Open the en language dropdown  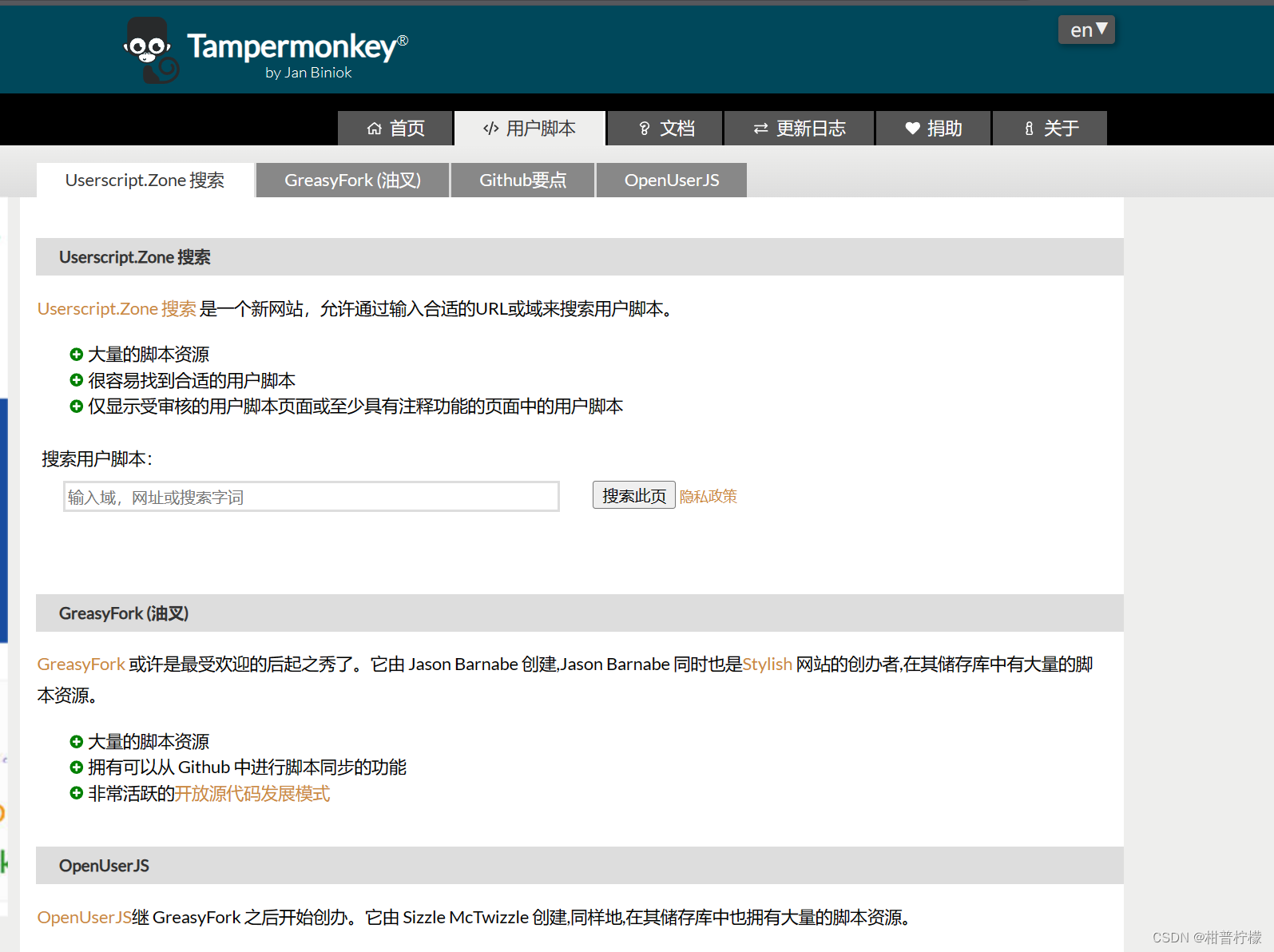point(1086,30)
